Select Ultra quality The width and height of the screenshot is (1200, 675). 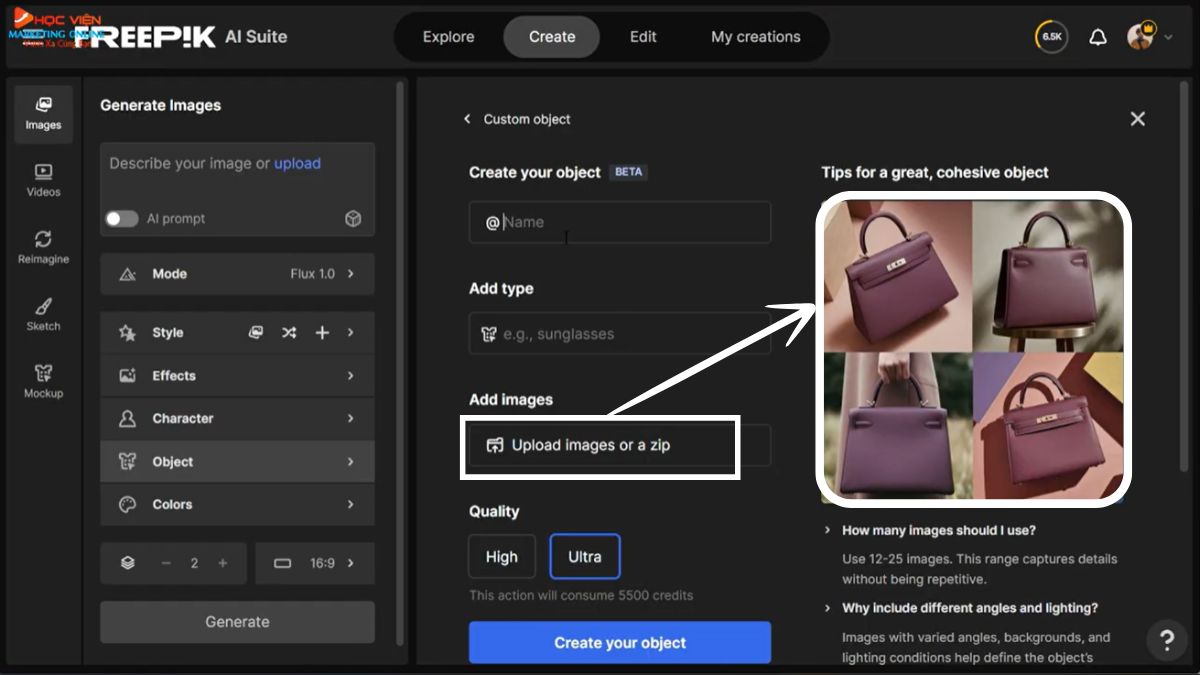585,557
